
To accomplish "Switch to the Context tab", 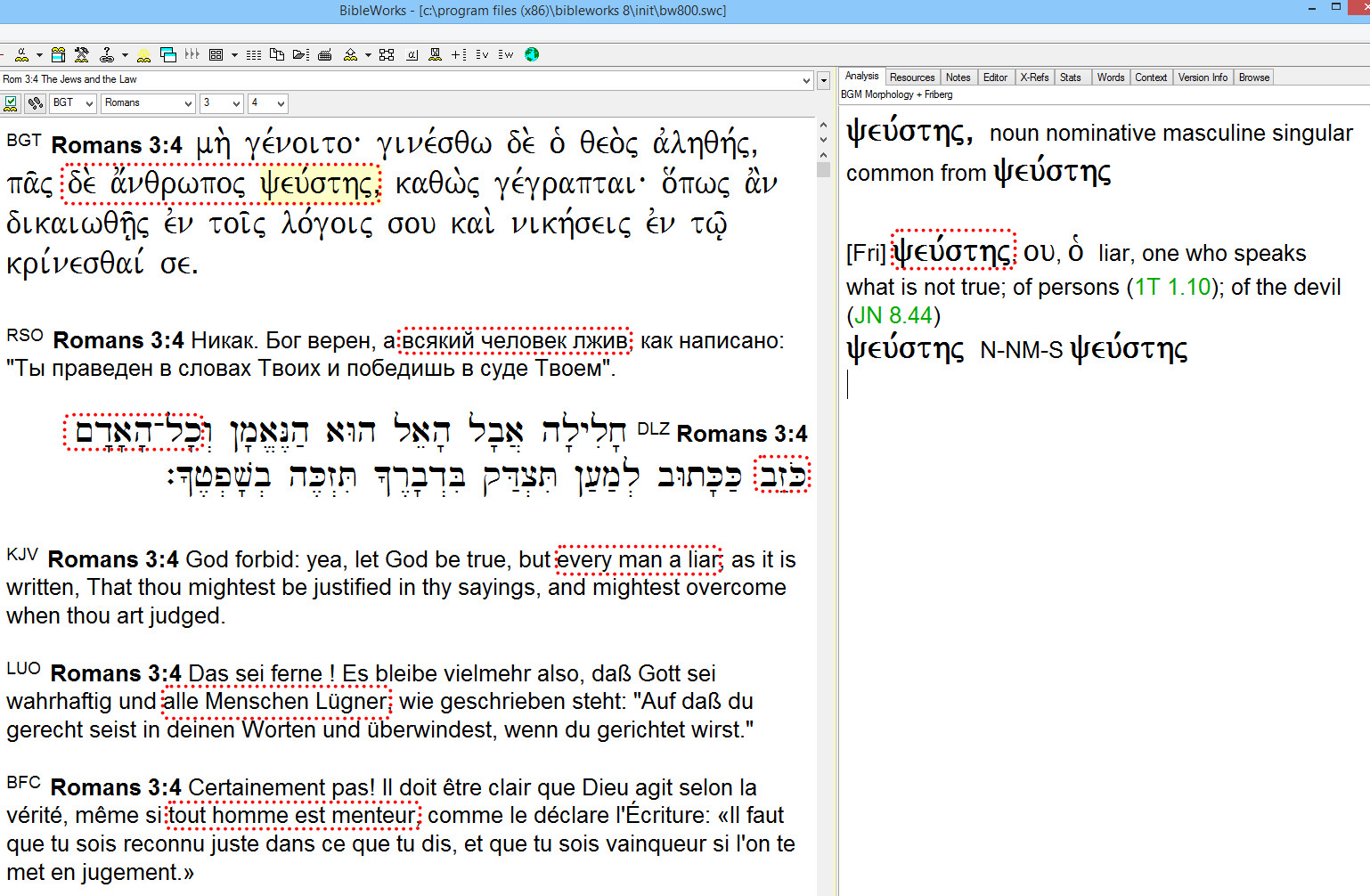I will coord(1151,77).
